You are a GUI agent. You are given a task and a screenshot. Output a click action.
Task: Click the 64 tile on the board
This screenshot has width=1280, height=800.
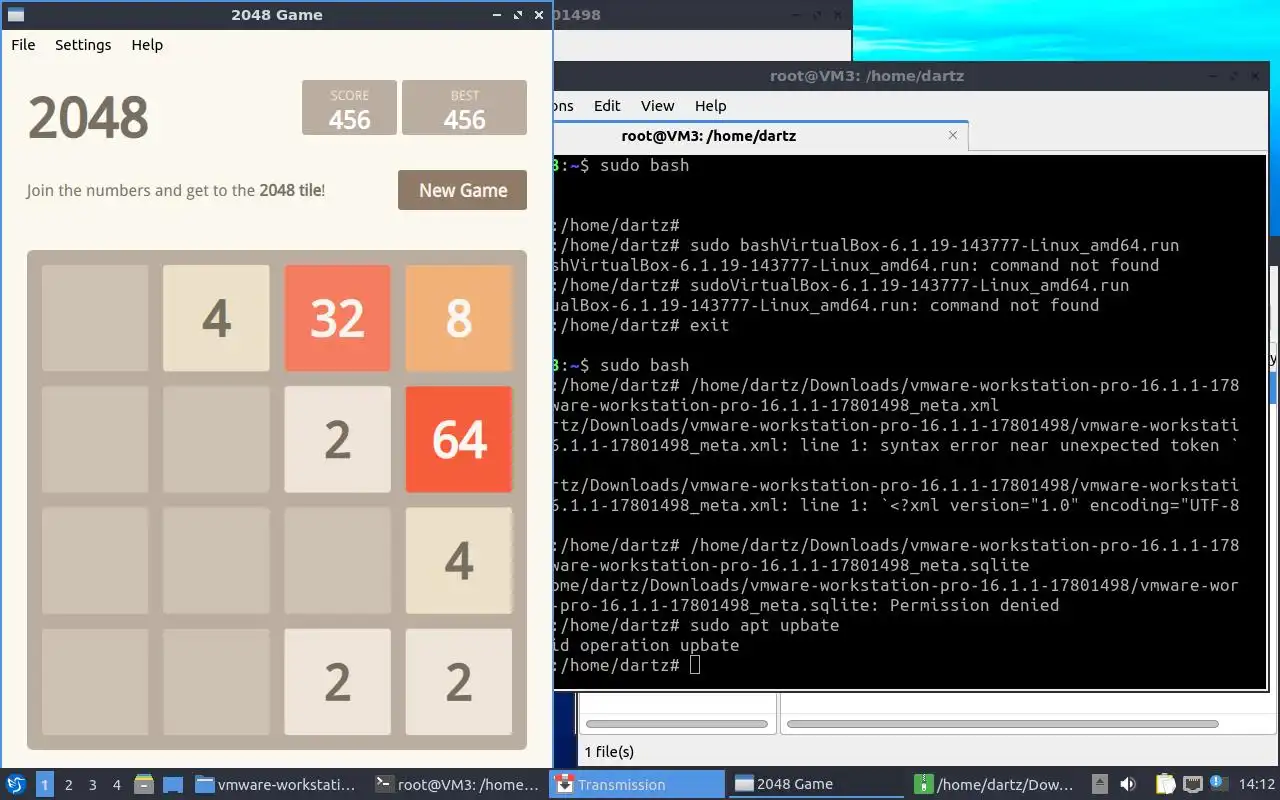tap(459, 439)
